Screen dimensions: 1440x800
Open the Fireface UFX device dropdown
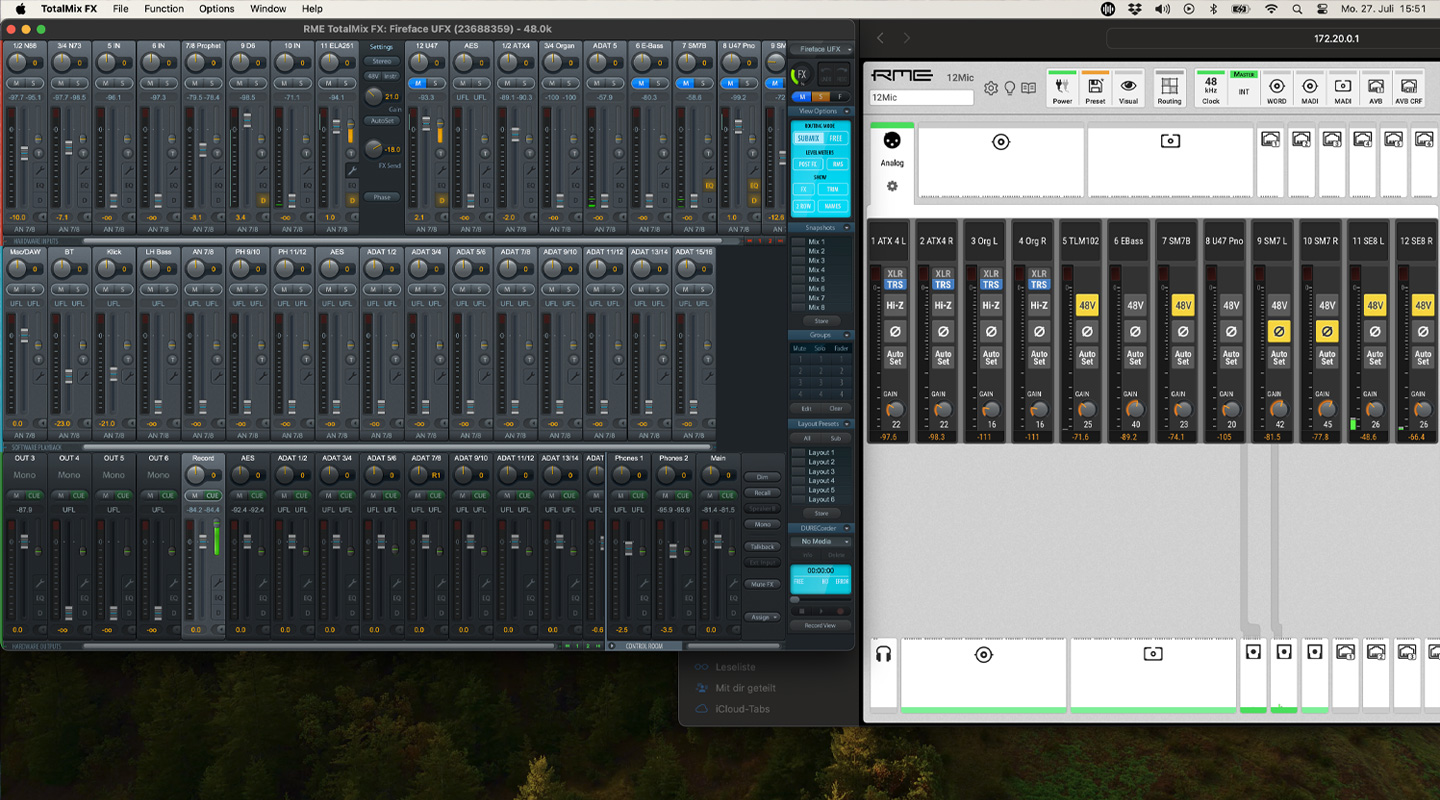821,49
